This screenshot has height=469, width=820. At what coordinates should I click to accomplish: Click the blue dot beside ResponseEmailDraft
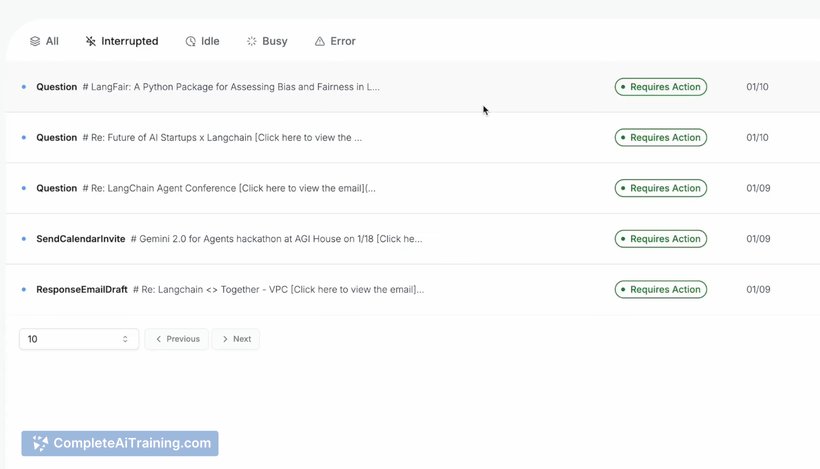tap(24, 290)
